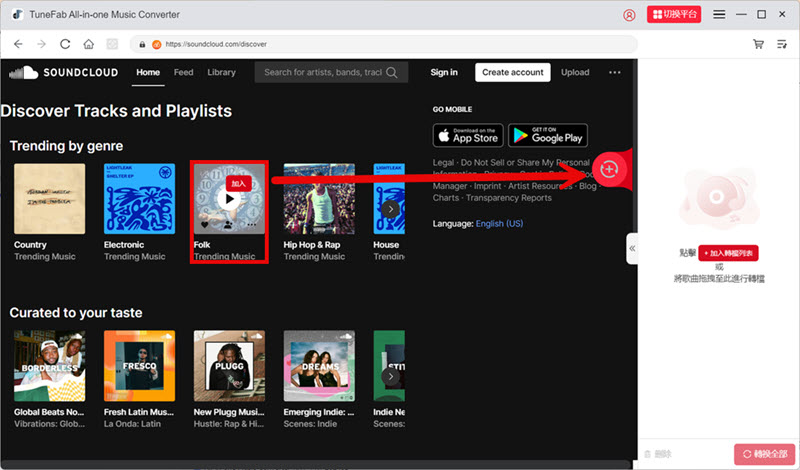
Task: Select the Home tab
Action: point(148,72)
